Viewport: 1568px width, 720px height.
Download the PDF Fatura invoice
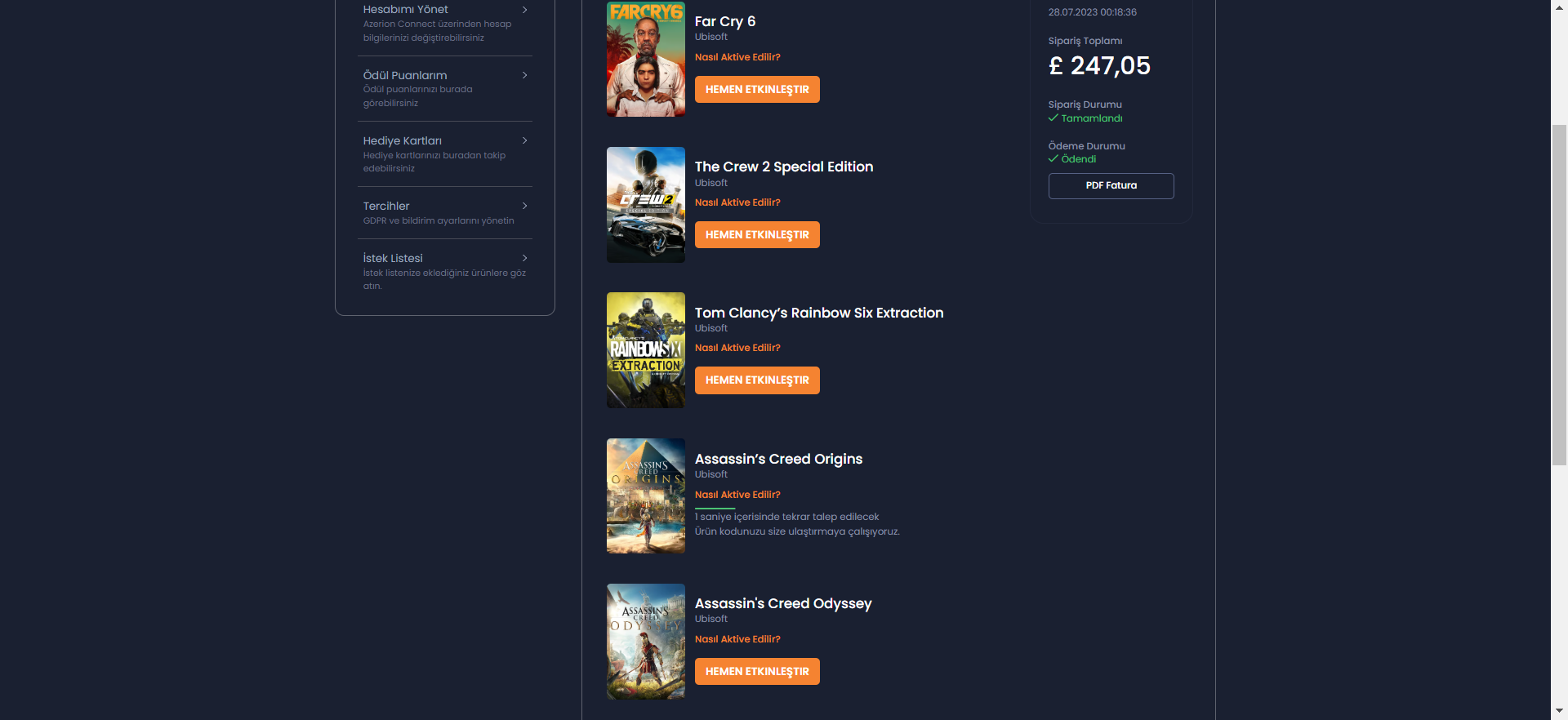[1111, 186]
